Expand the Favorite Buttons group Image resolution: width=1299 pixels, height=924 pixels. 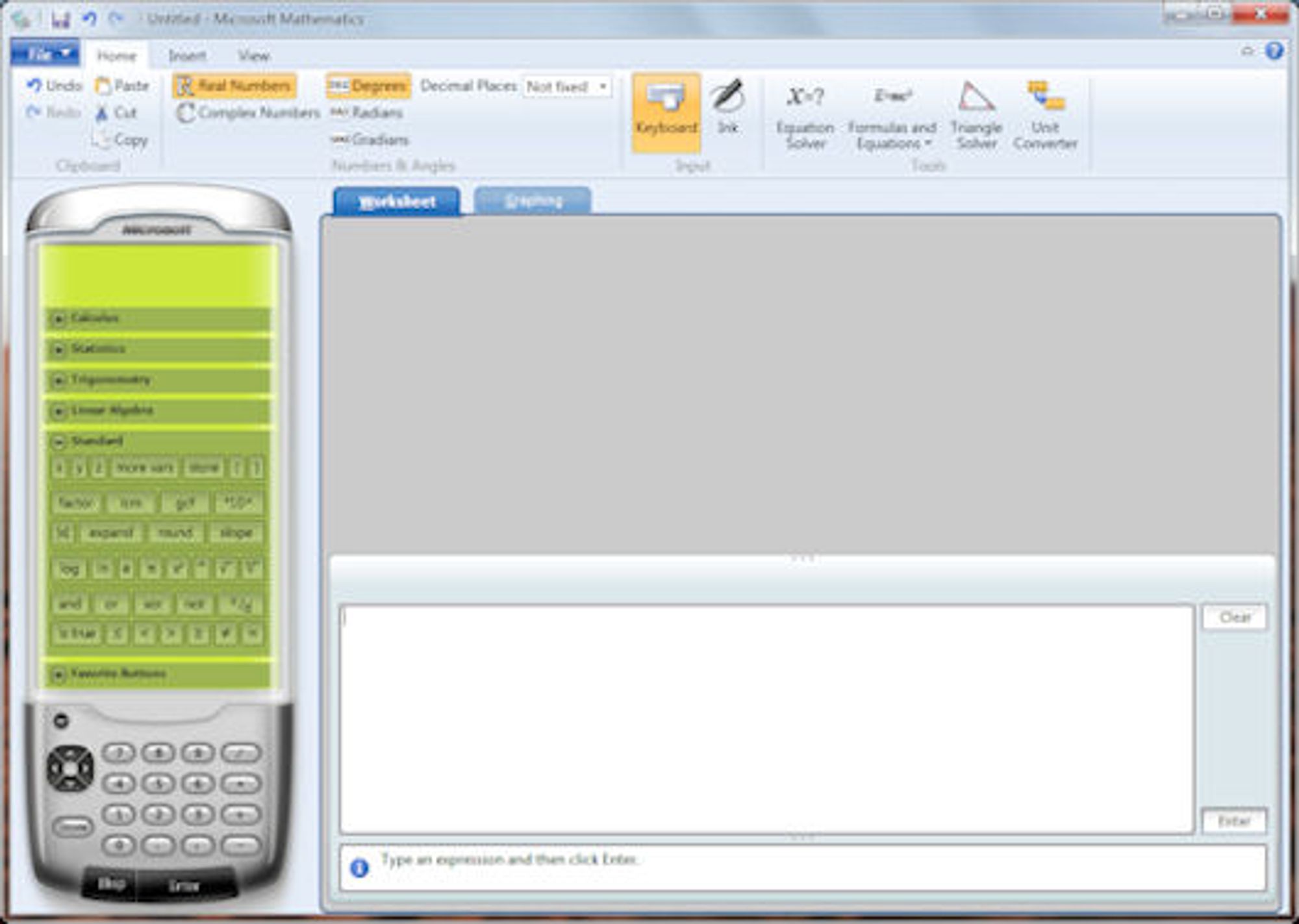(x=158, y=674)
